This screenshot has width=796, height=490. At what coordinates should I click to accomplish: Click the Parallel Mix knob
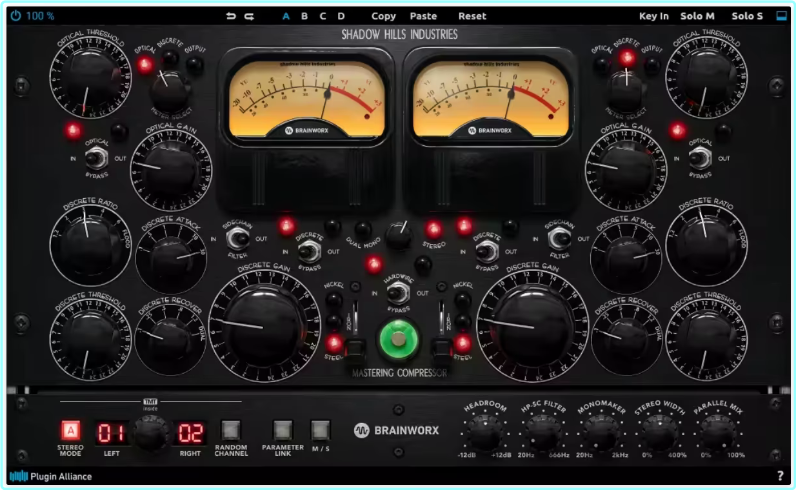(718, 433)
